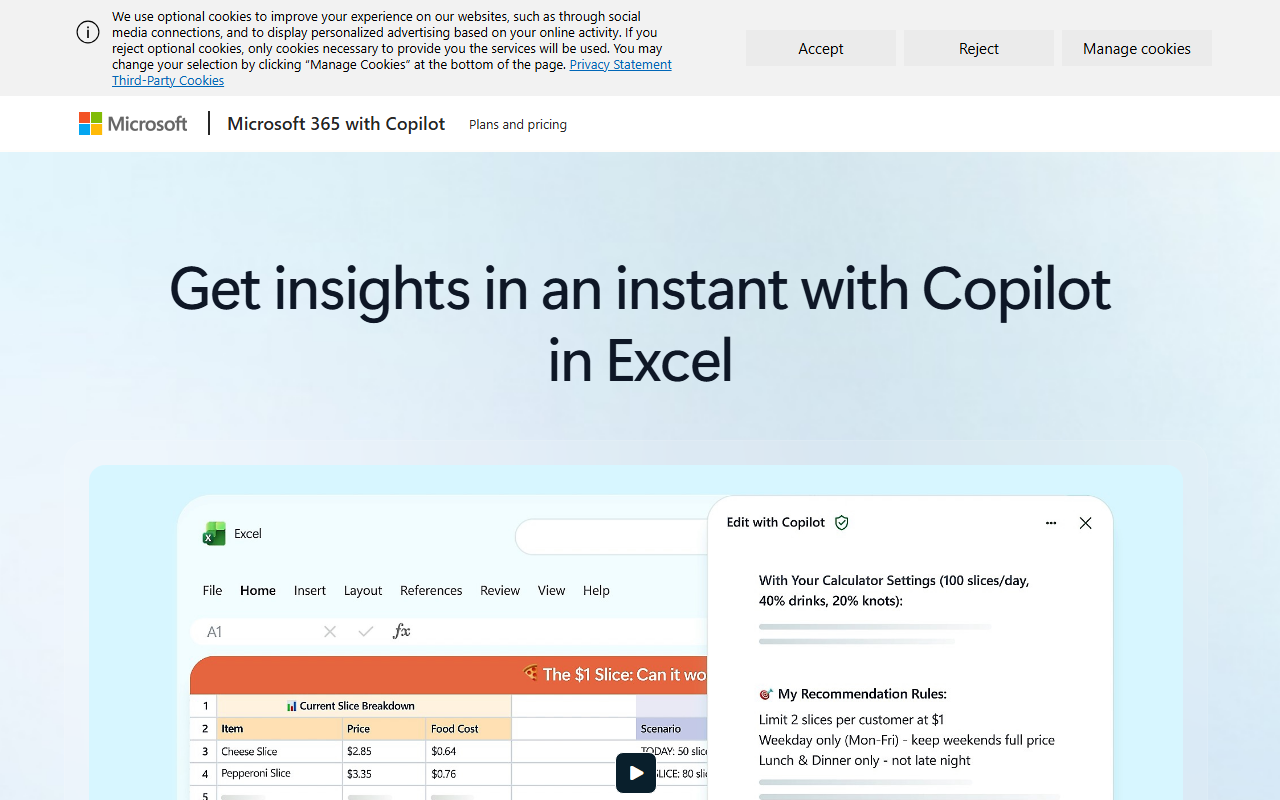1280x800 pixels.
Task: Click the Weekday only (Mon-Fri) line
Action: tap(907, 740)
